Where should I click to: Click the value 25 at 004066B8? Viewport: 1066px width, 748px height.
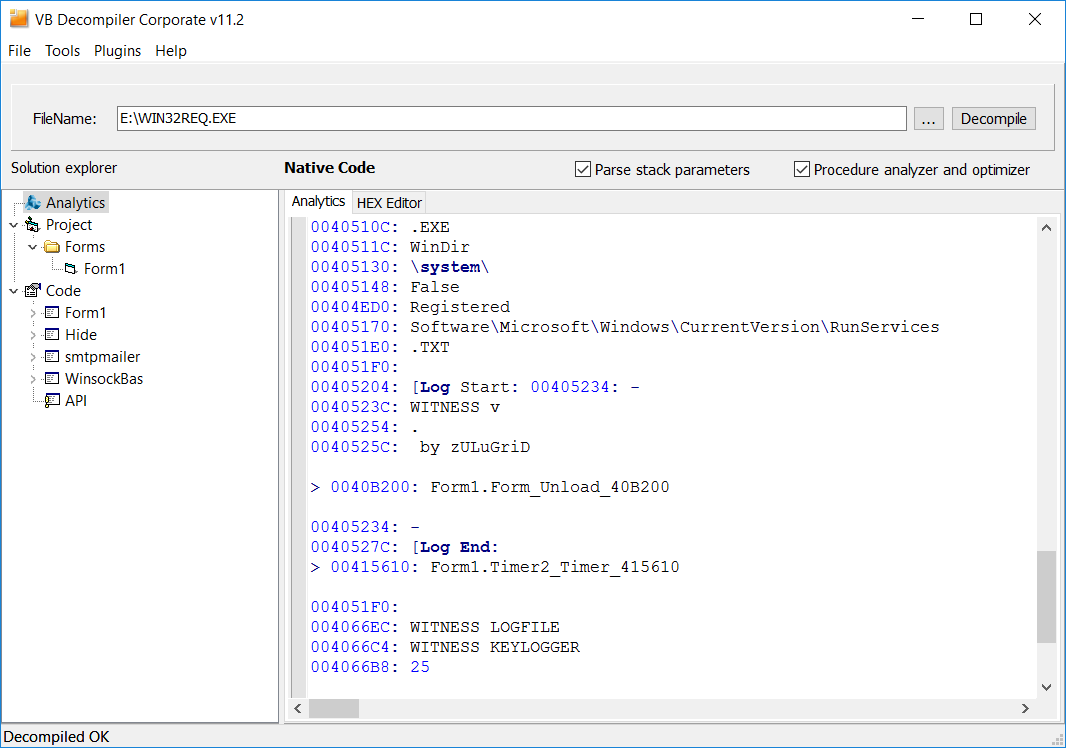pyautogui.click(x=420, y=667)
